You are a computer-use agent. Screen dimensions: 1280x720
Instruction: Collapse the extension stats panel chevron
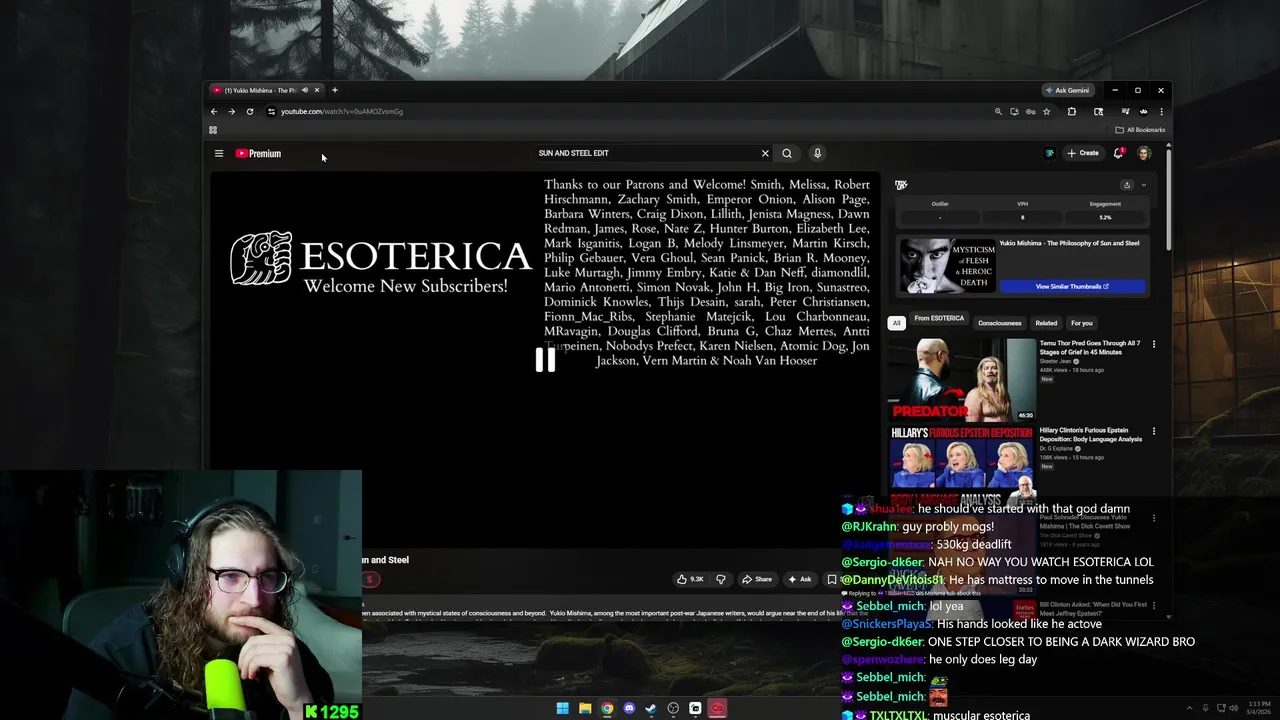pyautogui.click(x=1144, y=185)
